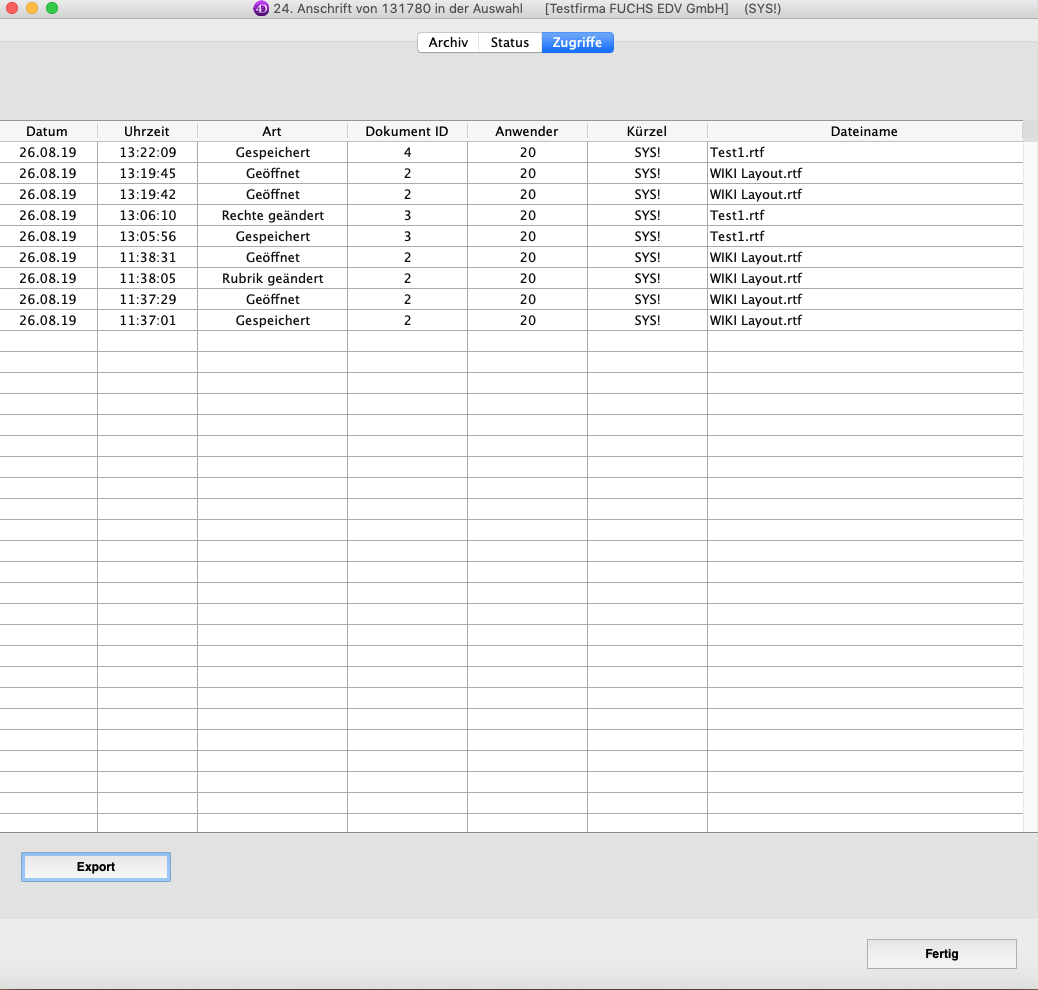Click the Dokument ID column header
The height and width of the screenshot is (990, 1038).
pyautogui.click(x=407, y=132)
